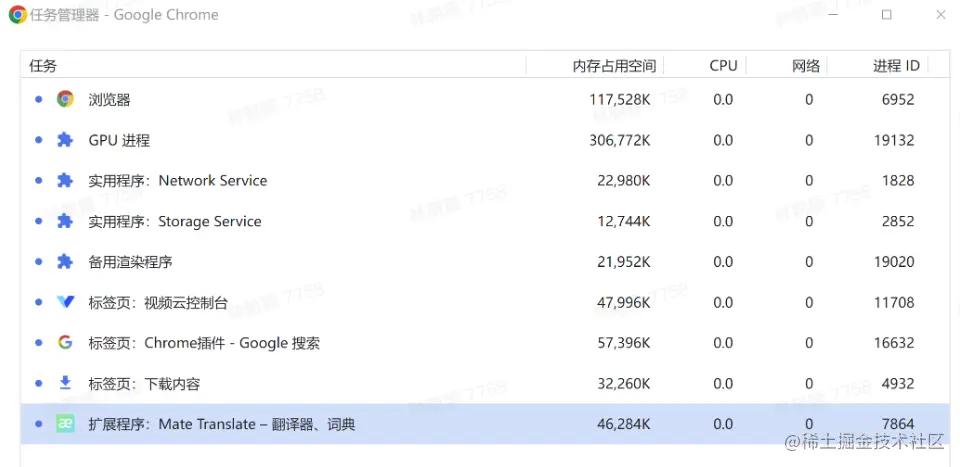Click the puzzle icon beside 备用渲染程序

(65, 262)
